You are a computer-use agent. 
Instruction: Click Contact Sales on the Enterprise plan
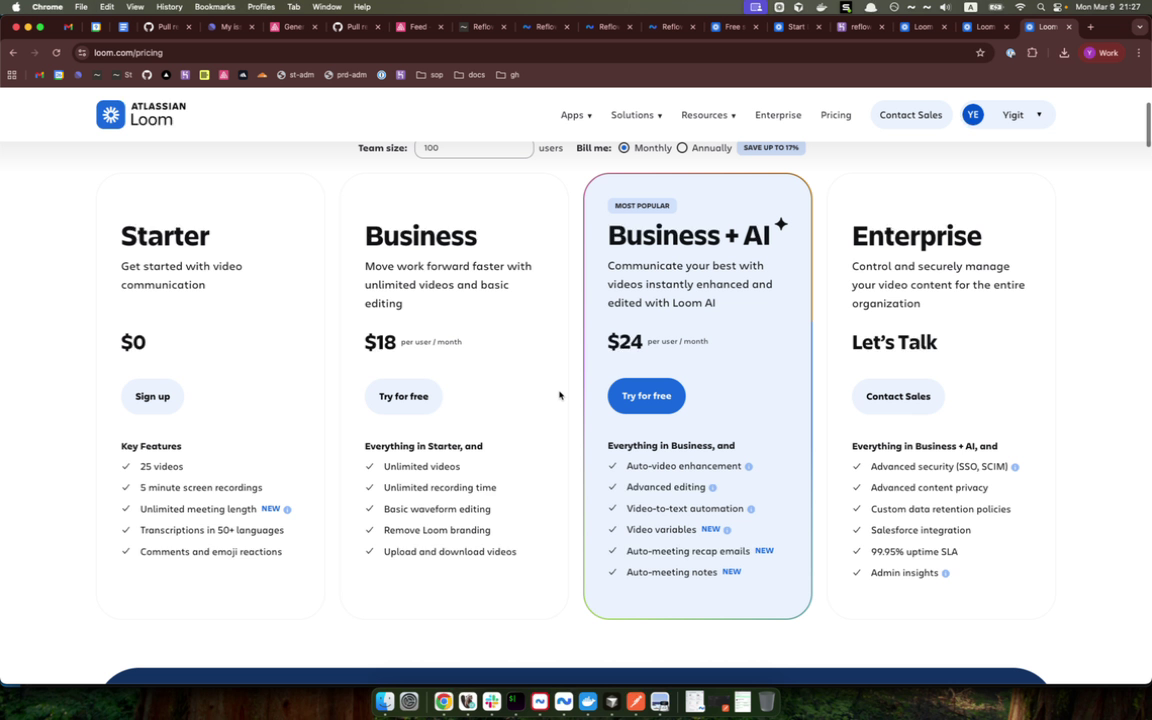[x=898, y=397]
